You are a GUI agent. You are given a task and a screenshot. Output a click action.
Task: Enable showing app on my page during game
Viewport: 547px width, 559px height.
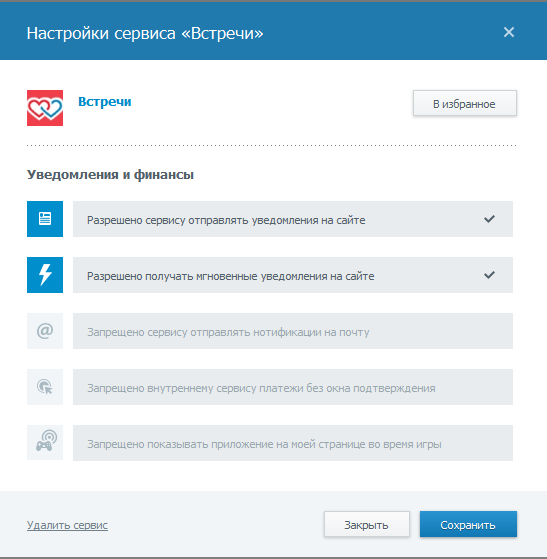(x=293, y=443)
